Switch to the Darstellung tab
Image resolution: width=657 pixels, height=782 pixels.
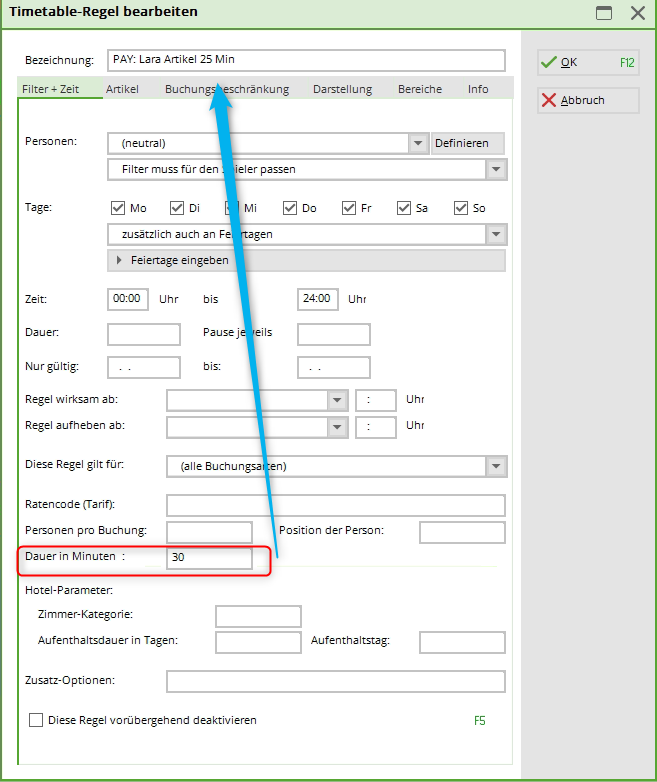342,89
